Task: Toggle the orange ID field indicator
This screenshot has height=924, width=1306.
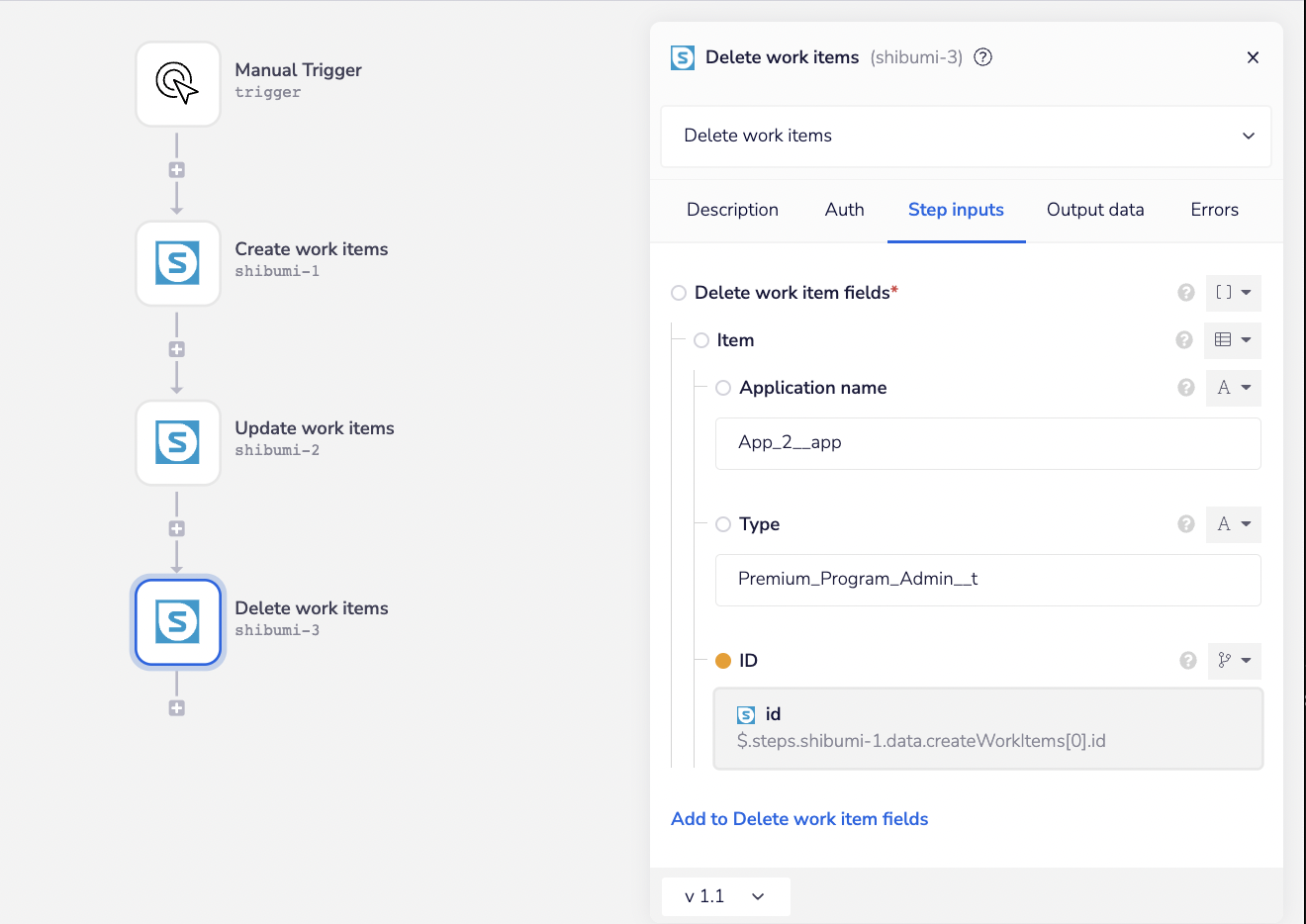Action: [x=723, y=661]
